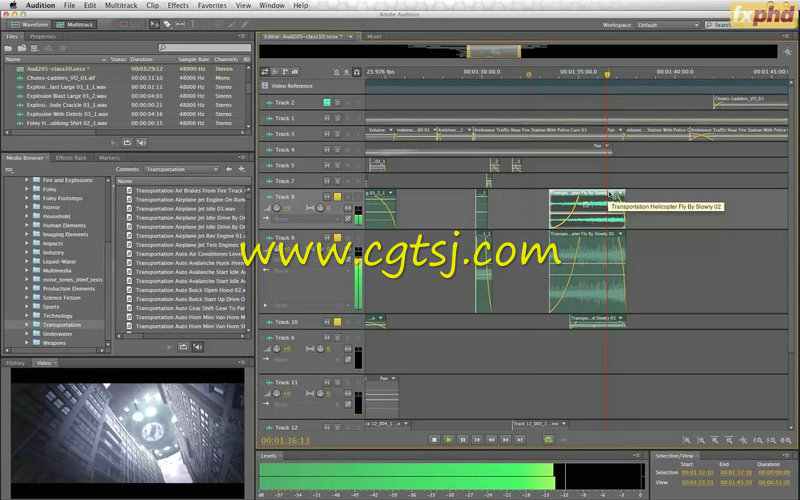Click the Media Browser loop playback icon
This screenshot has height=500, width=800.
coord(183,347)
